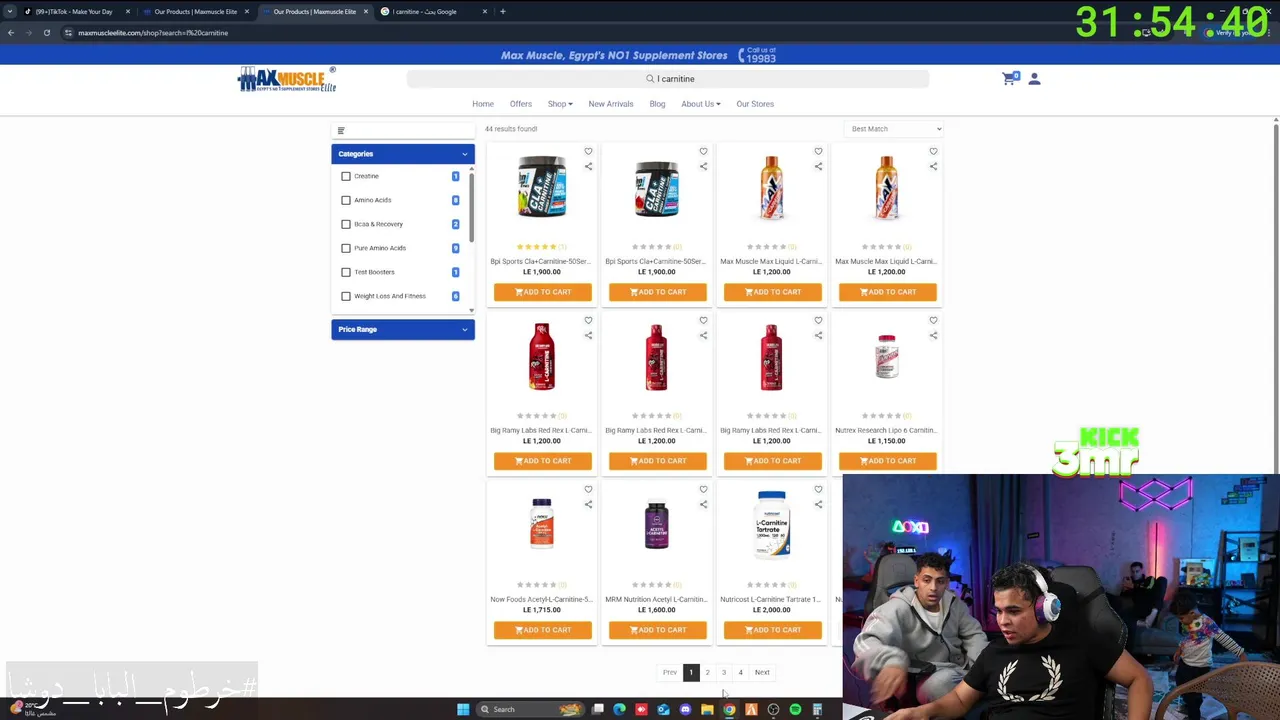The image size is (1280, 720).
Task: Open the Nutrex Research Lipo 6 Carnitine title
Action: pos(886,430)
